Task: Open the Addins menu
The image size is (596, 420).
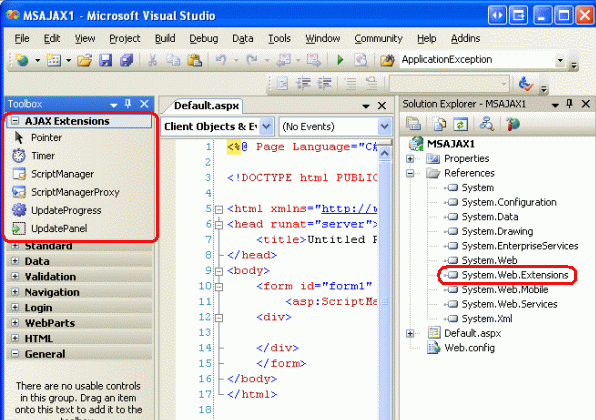Action: pos(465,38)
